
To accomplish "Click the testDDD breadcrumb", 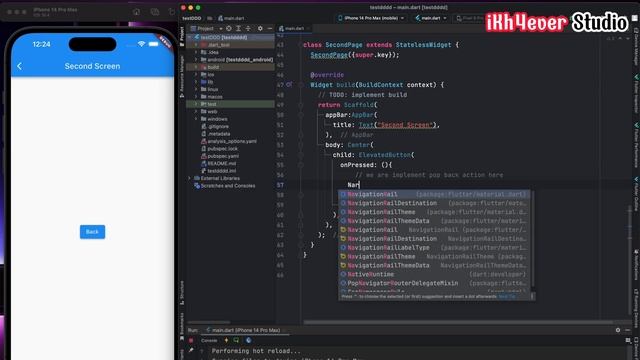I will click(192, 18).
